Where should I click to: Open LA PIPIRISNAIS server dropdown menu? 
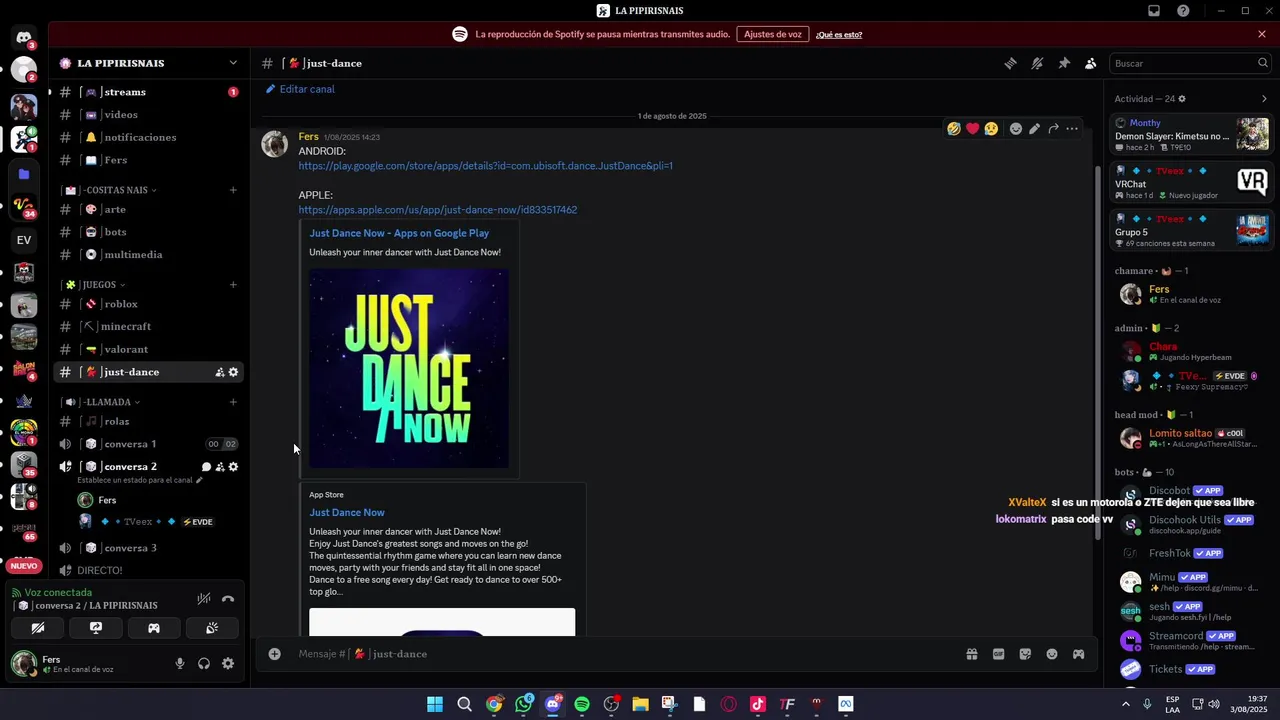150,63
